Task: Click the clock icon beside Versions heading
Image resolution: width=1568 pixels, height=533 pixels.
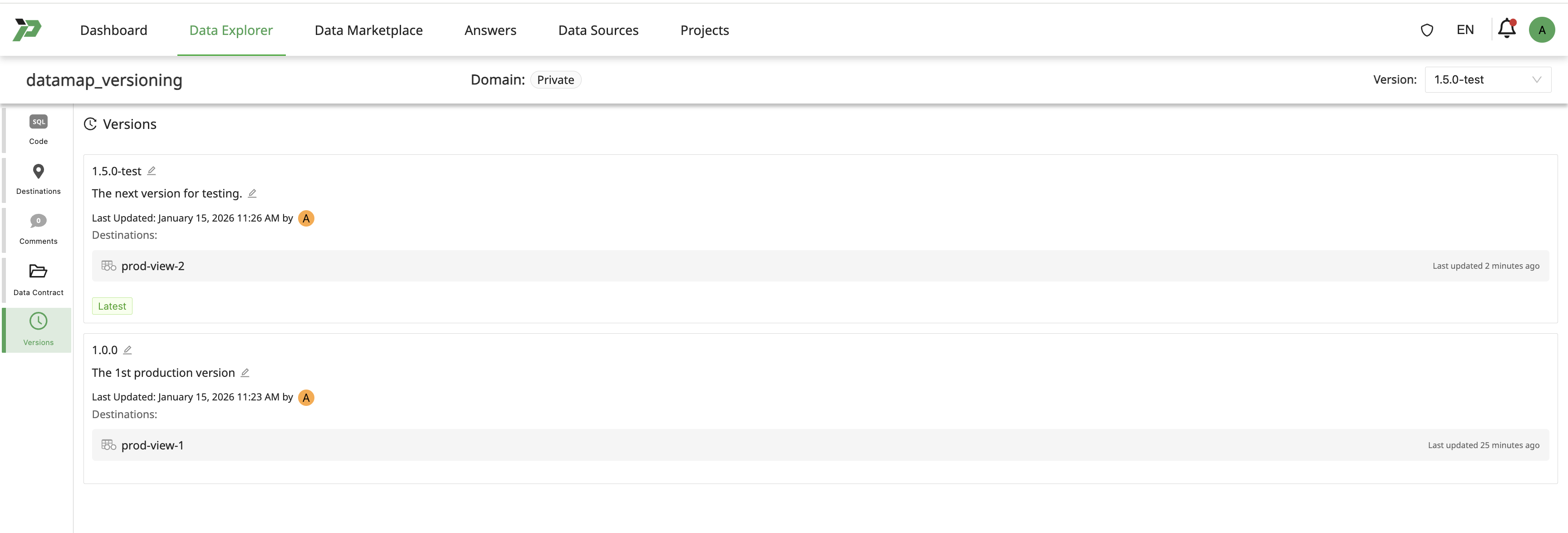Action: 90,123
